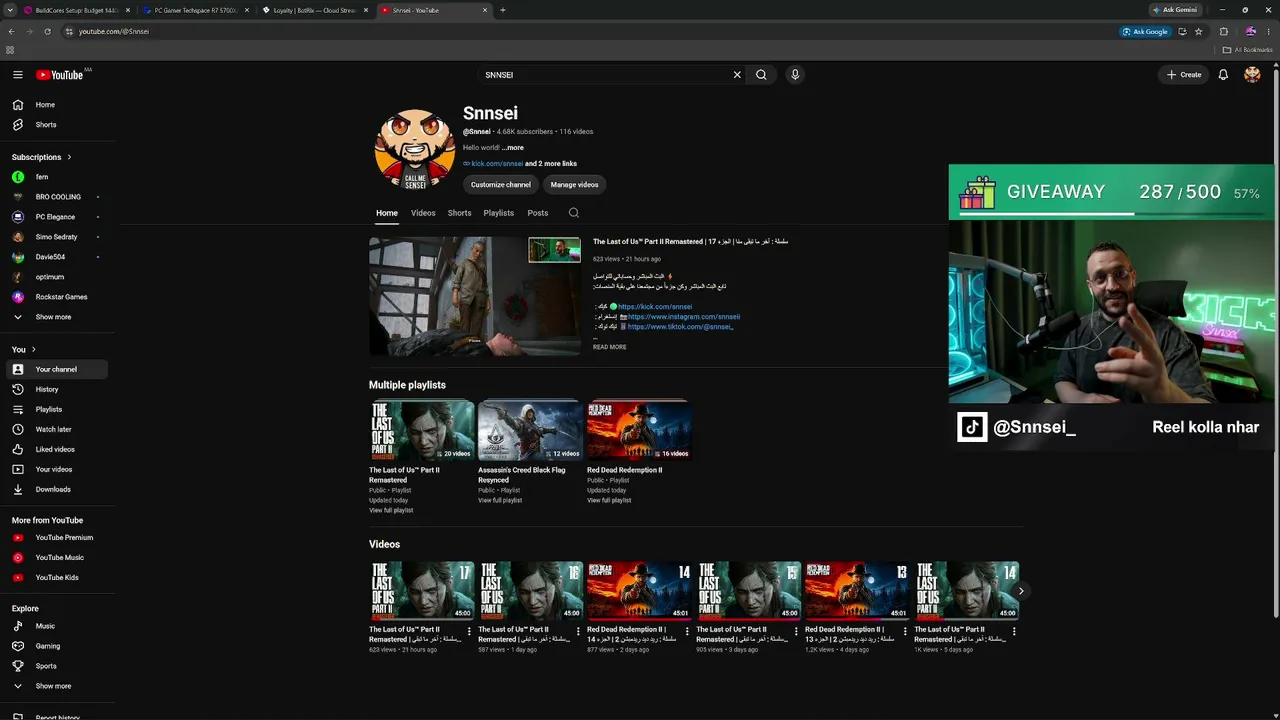Open YouTube notifications bell
Viewport: 1280px width, 720px height.
point(1223,75)
